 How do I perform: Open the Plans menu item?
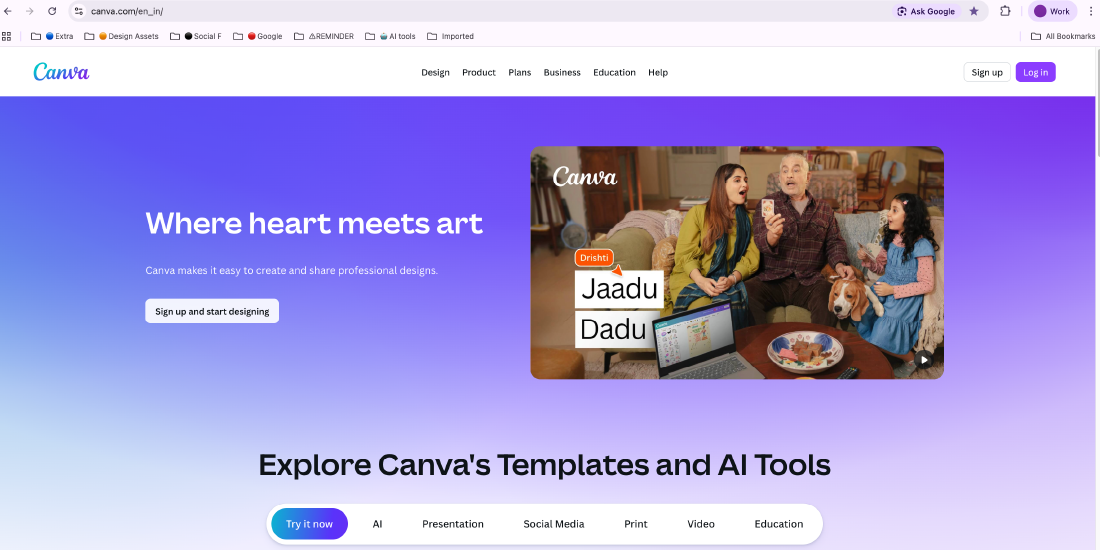[520, 72]
